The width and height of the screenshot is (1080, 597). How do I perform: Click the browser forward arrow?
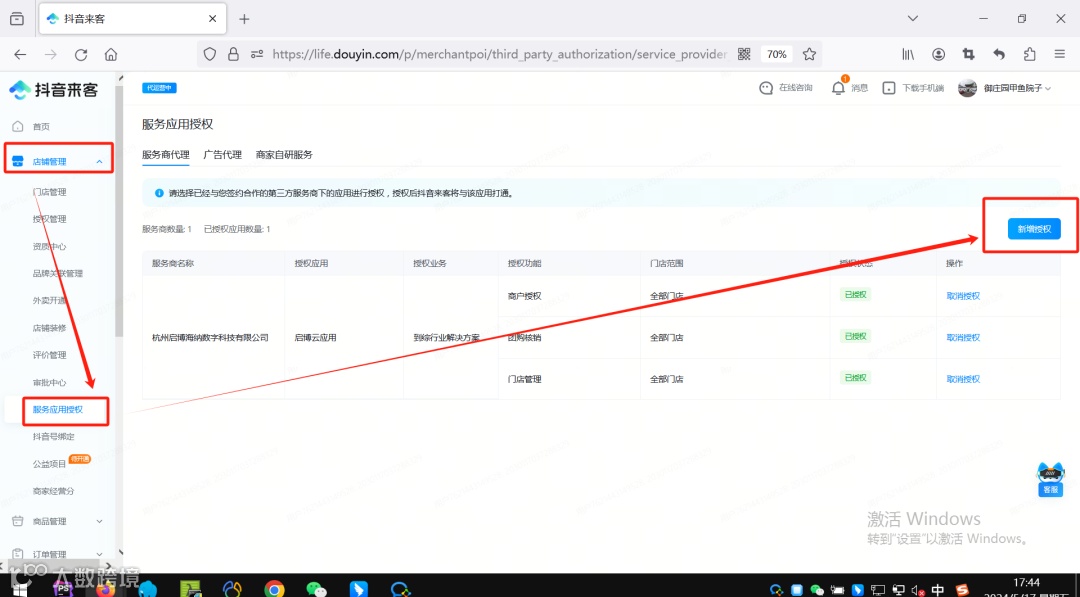[50, 54]
